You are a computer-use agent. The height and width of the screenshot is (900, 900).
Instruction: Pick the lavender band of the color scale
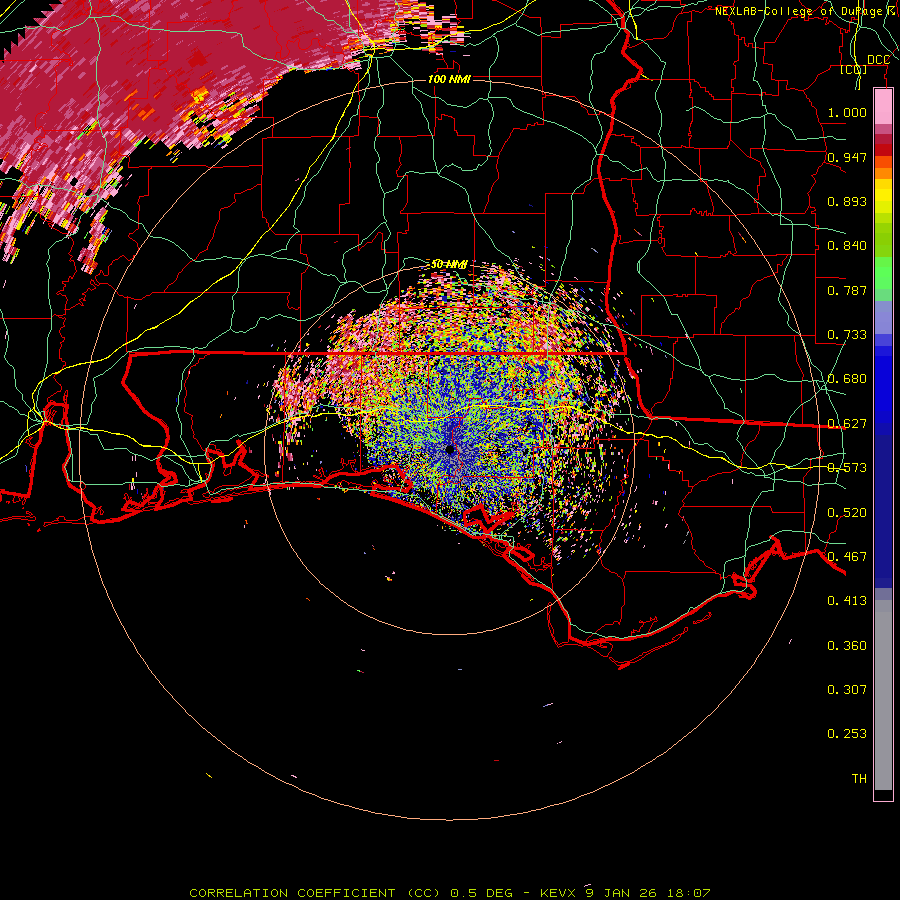[x=883, y=317]
